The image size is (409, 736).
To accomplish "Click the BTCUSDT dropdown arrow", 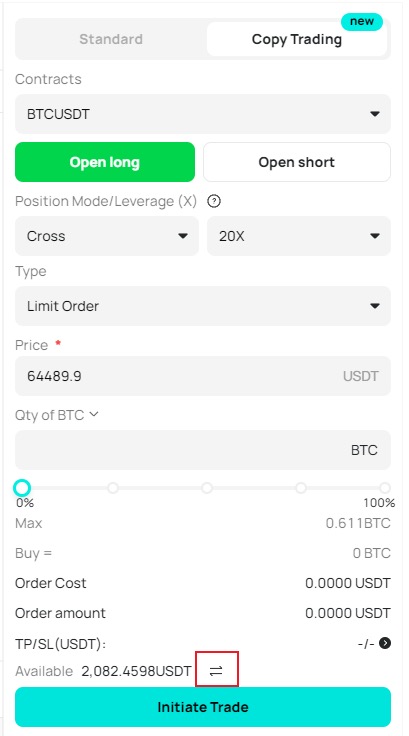I will tap(375, 114).
